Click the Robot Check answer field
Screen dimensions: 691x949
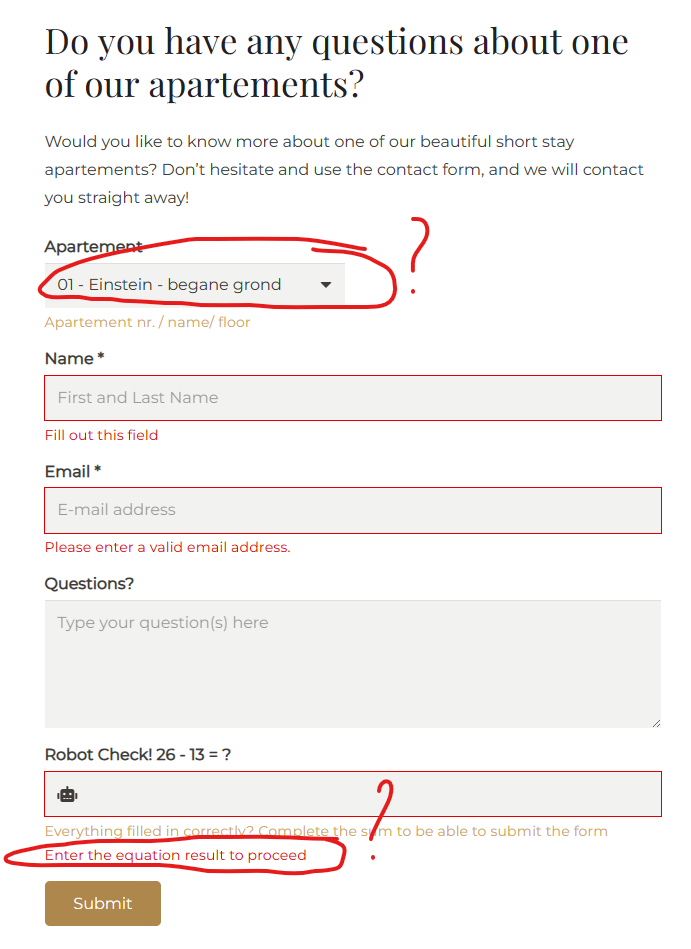click(353, 794)
